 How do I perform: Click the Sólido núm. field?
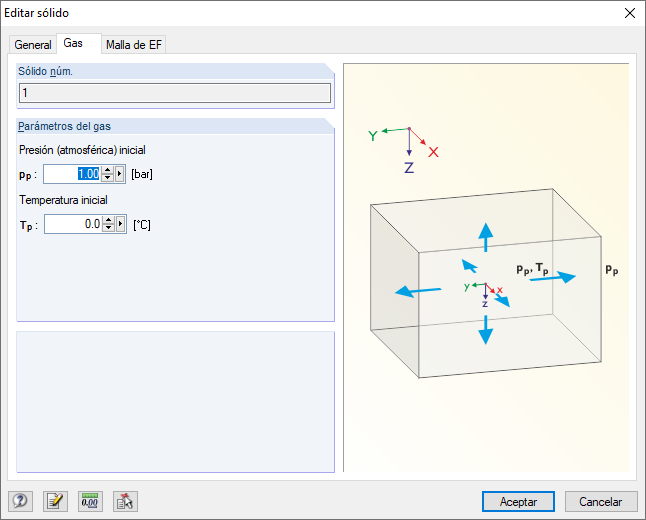coord(175,93)
